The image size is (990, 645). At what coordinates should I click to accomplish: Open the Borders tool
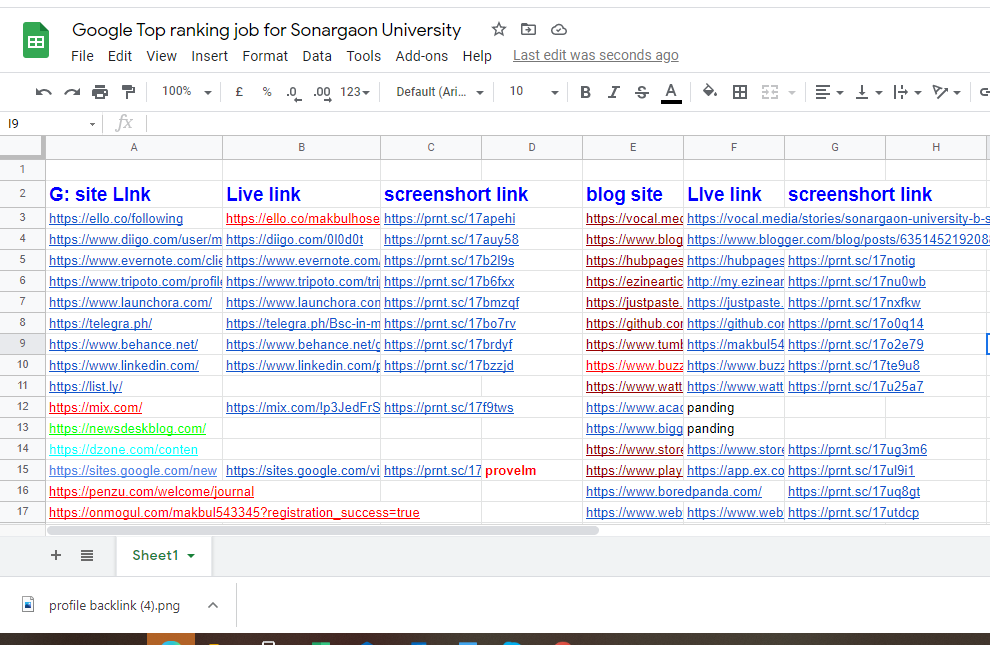(x=740, y=92)
